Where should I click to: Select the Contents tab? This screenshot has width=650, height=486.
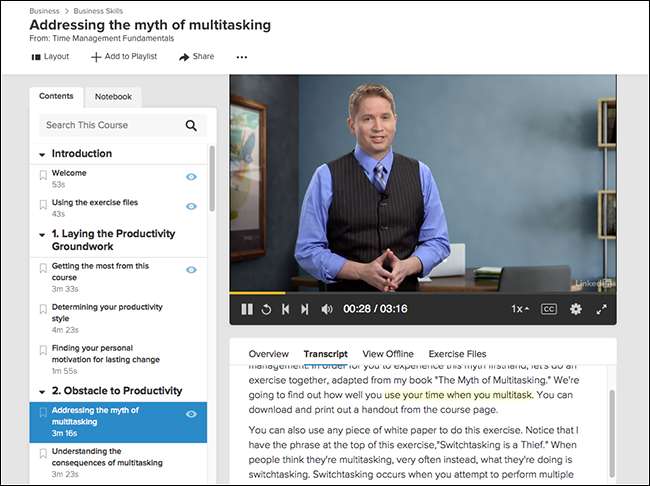tap(56, 96)
